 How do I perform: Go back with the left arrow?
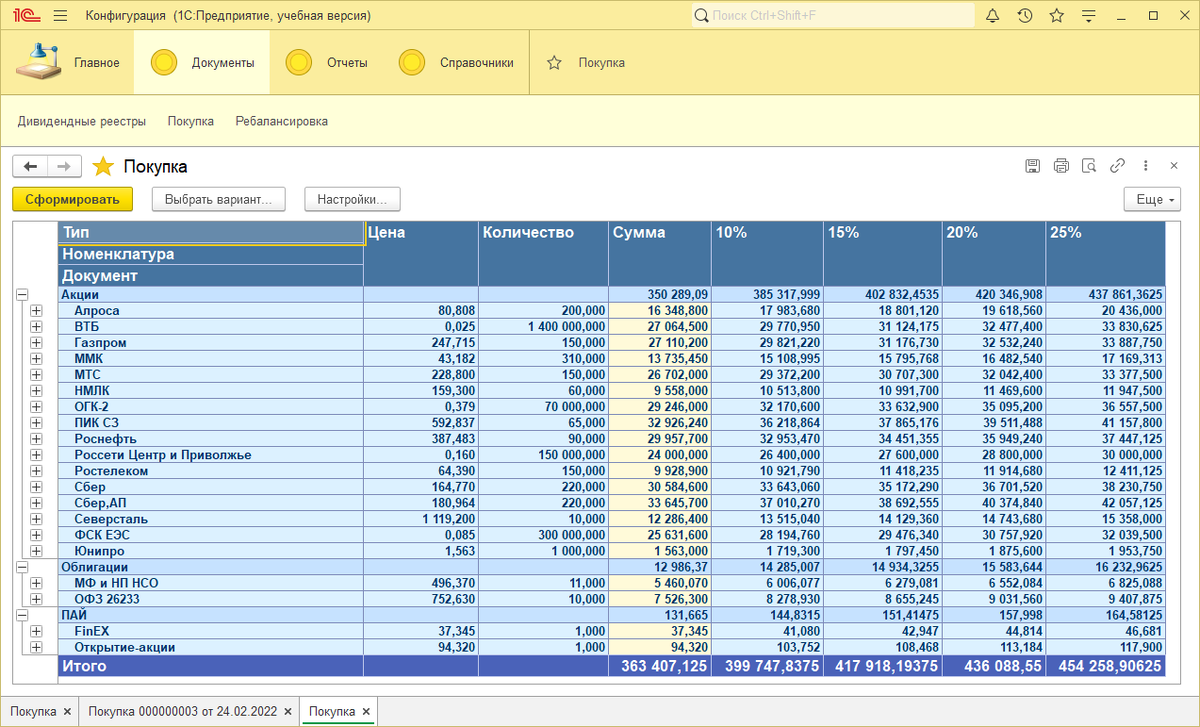[30, 166]
